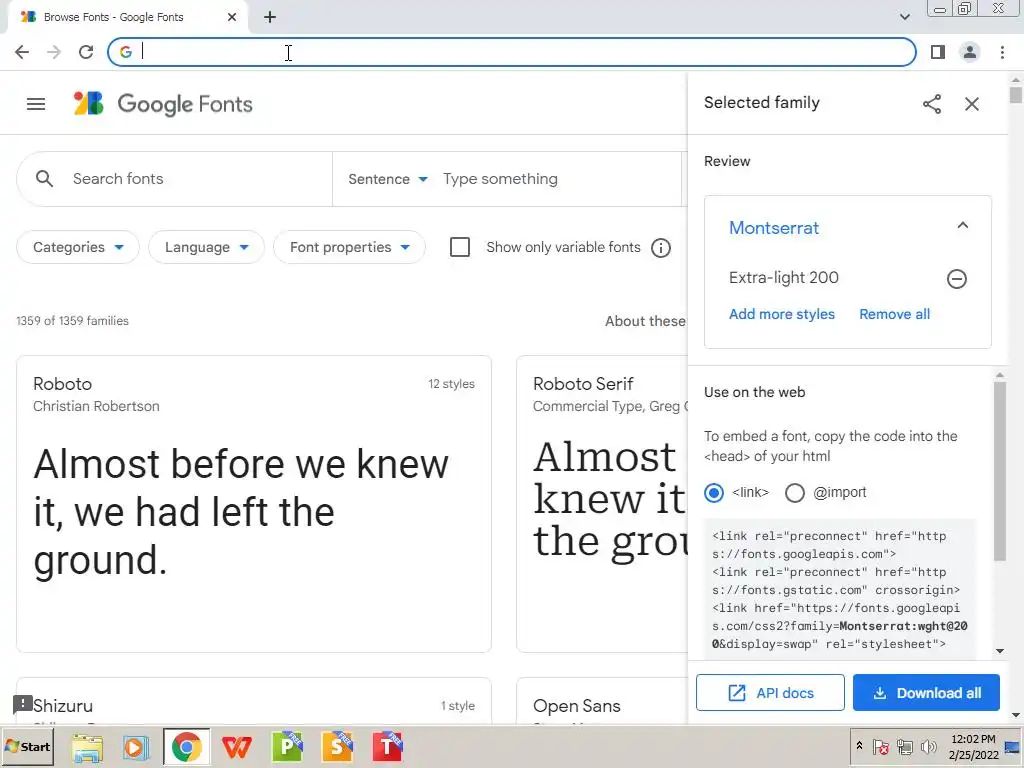This screenshot has height=768, width=1024.
Task: Go back in browser history
Action: coord(22,52)
